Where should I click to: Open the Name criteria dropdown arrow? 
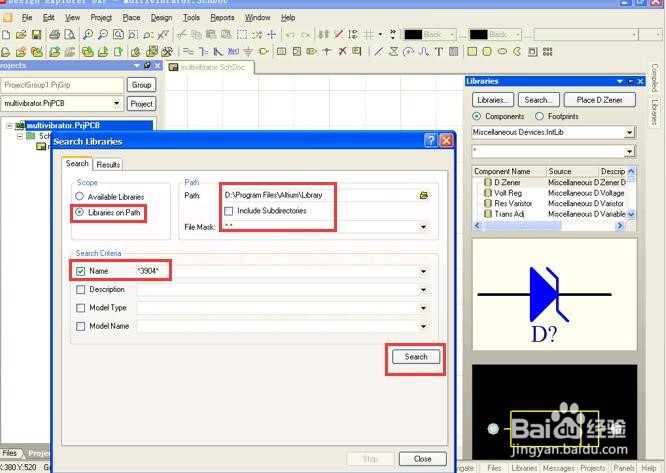tap(423, 271)
